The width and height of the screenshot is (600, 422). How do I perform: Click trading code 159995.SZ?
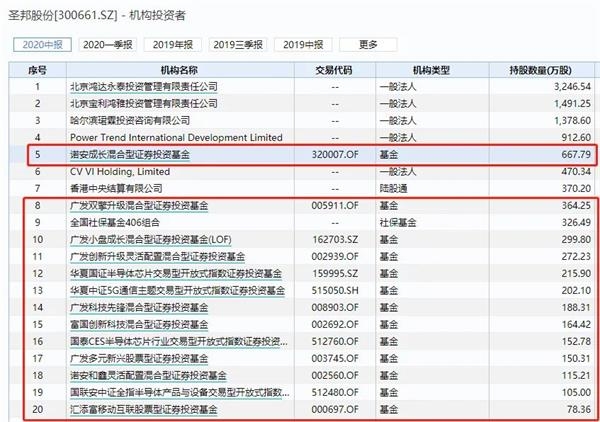pyautogui.click(x=335, y=274)
